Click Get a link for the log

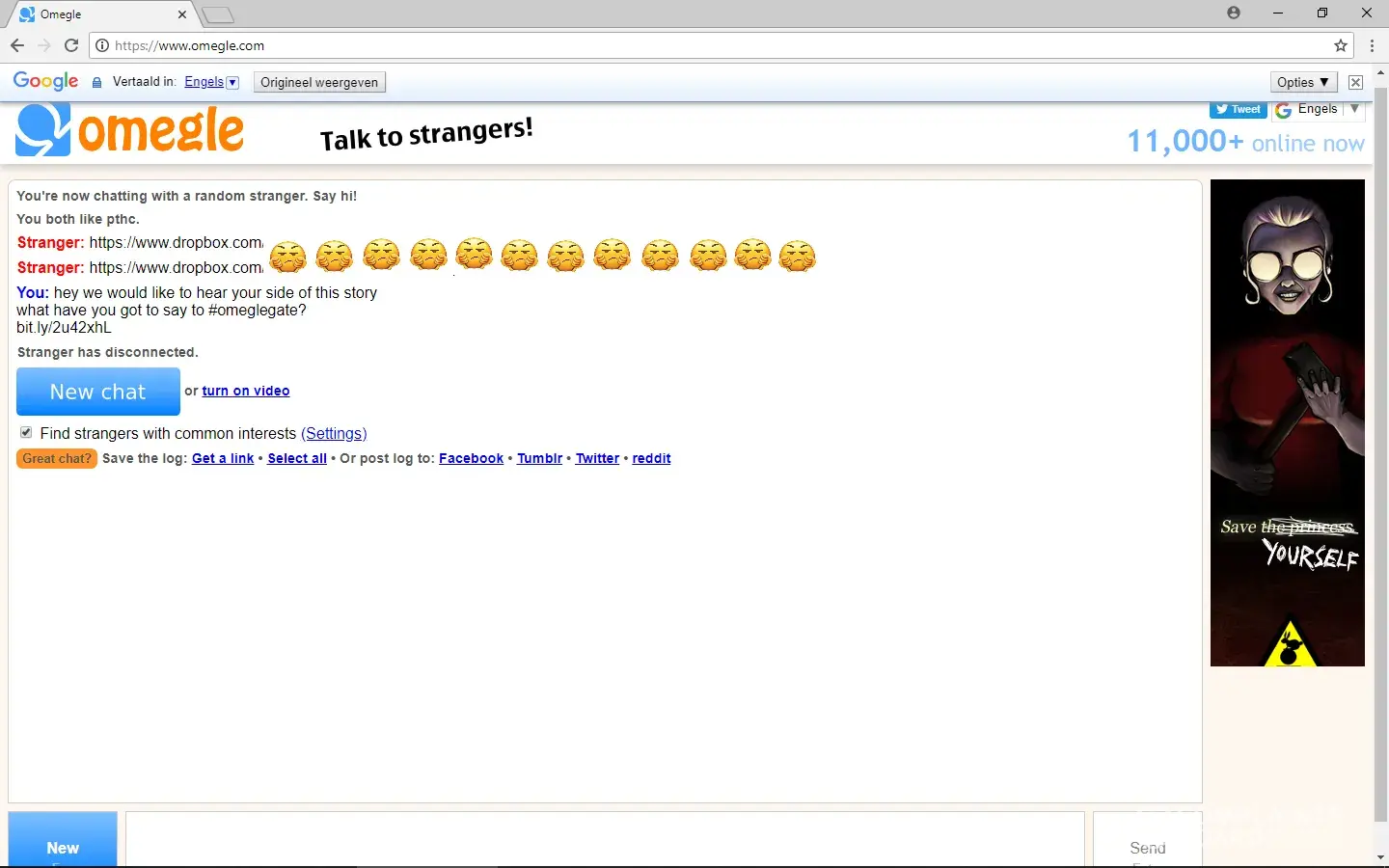point(223,459)
